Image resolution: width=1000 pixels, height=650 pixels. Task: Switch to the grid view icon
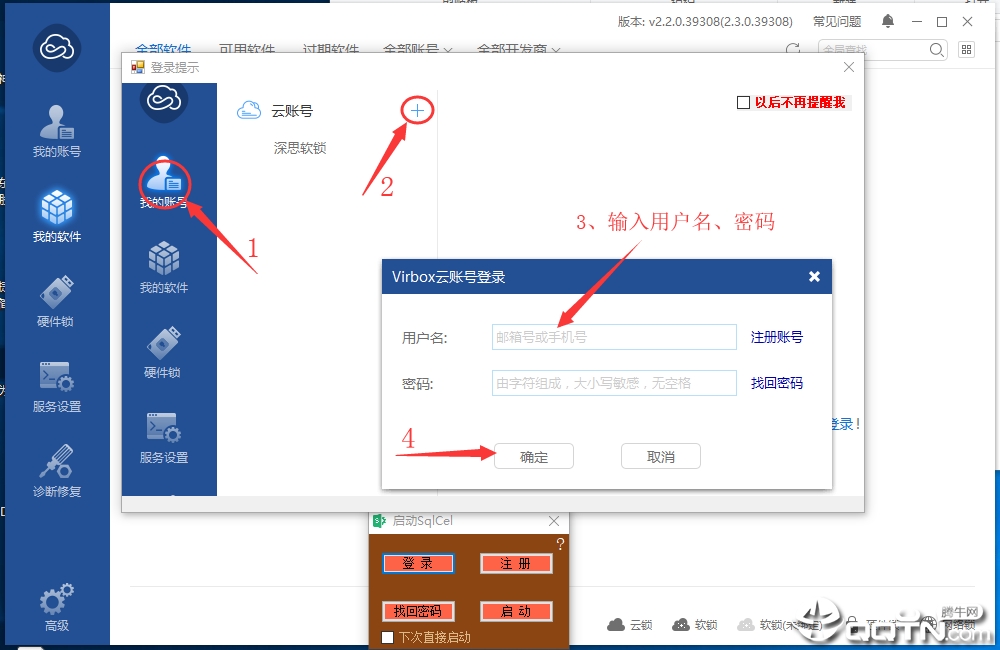[x=967, y=49]
